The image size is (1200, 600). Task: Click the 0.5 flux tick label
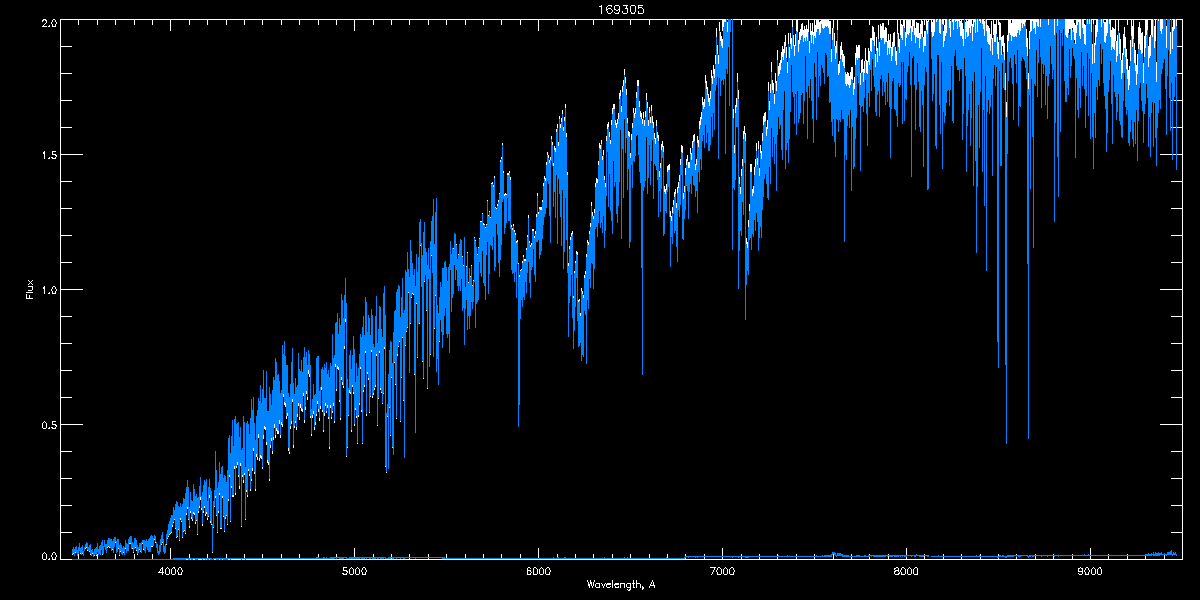pyautogui.click(x=47, y=424)
